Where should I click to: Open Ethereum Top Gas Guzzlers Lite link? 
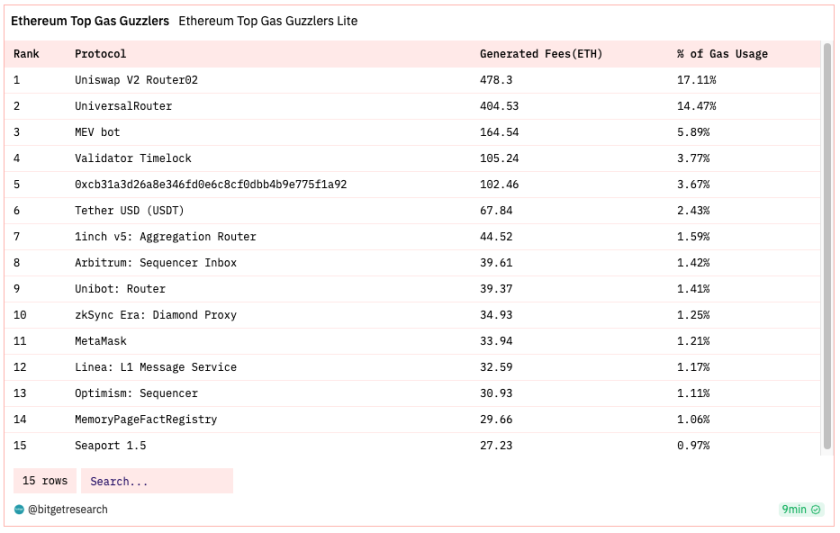268,21
